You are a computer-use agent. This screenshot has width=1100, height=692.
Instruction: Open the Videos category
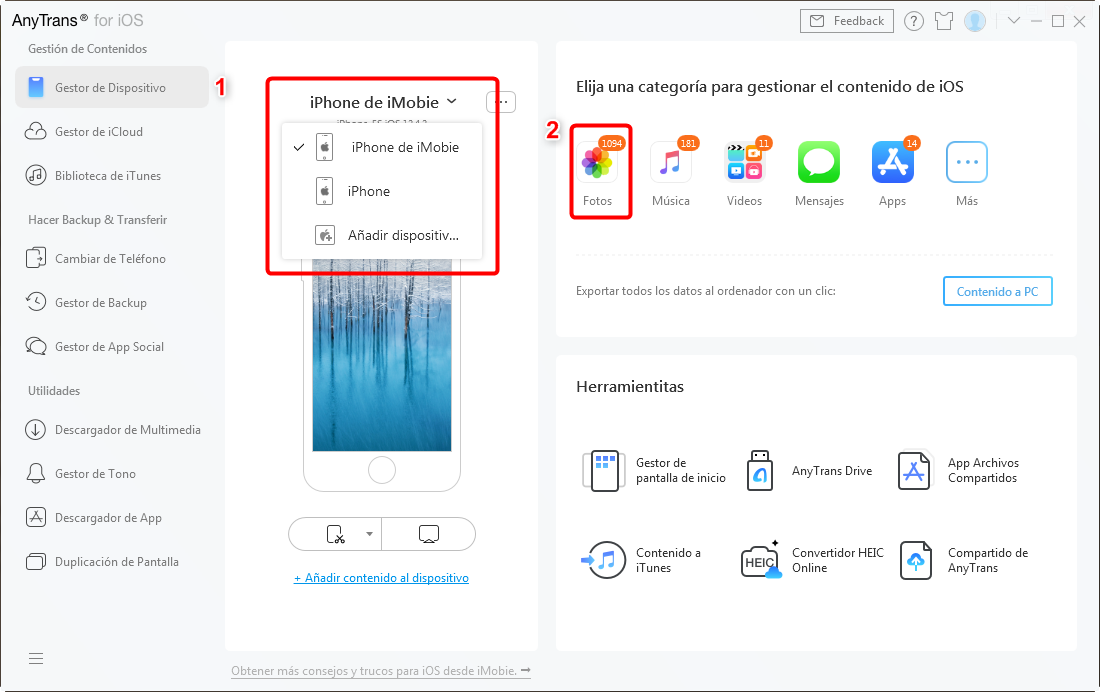click(744, 163)
